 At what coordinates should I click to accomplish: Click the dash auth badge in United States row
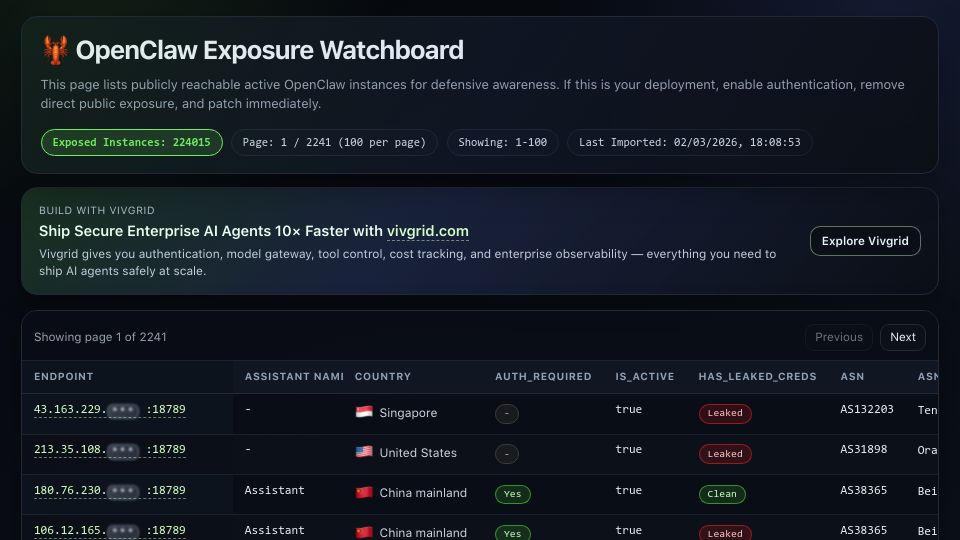(x=507, y=454)
